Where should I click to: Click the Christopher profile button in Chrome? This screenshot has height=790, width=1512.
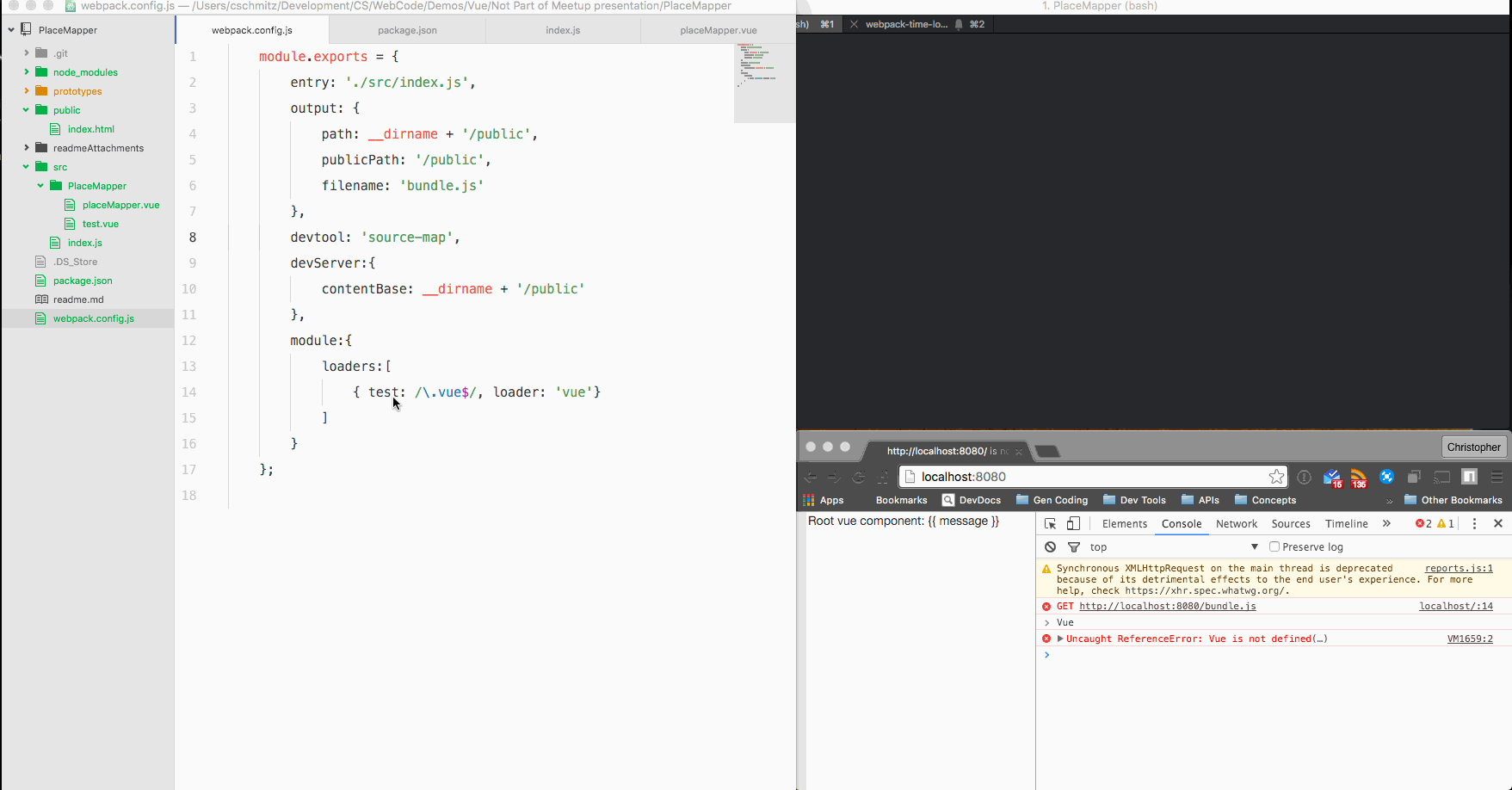tap(1473, 447)
